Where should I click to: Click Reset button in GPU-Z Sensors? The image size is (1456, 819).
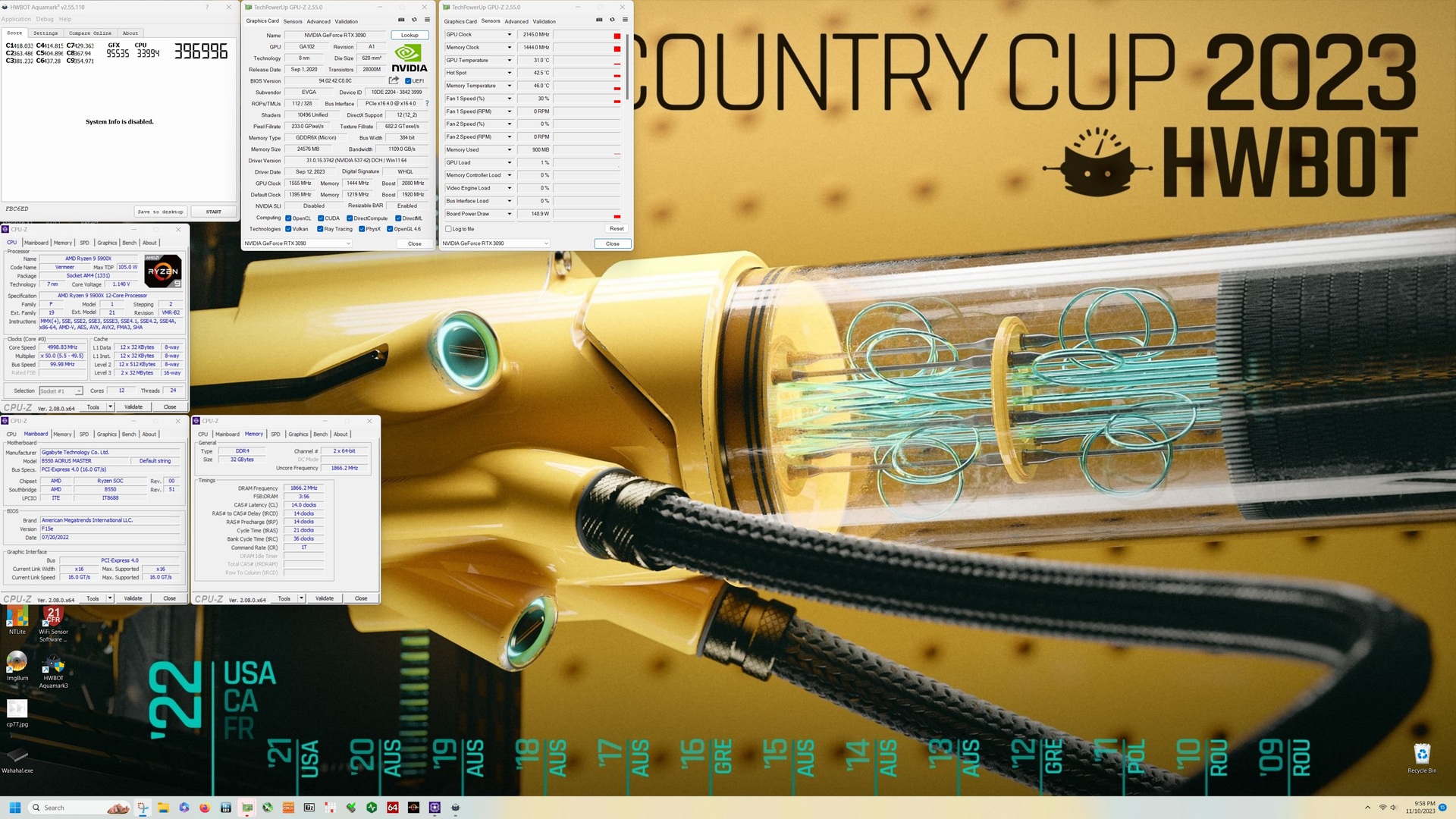pos(617,228)
